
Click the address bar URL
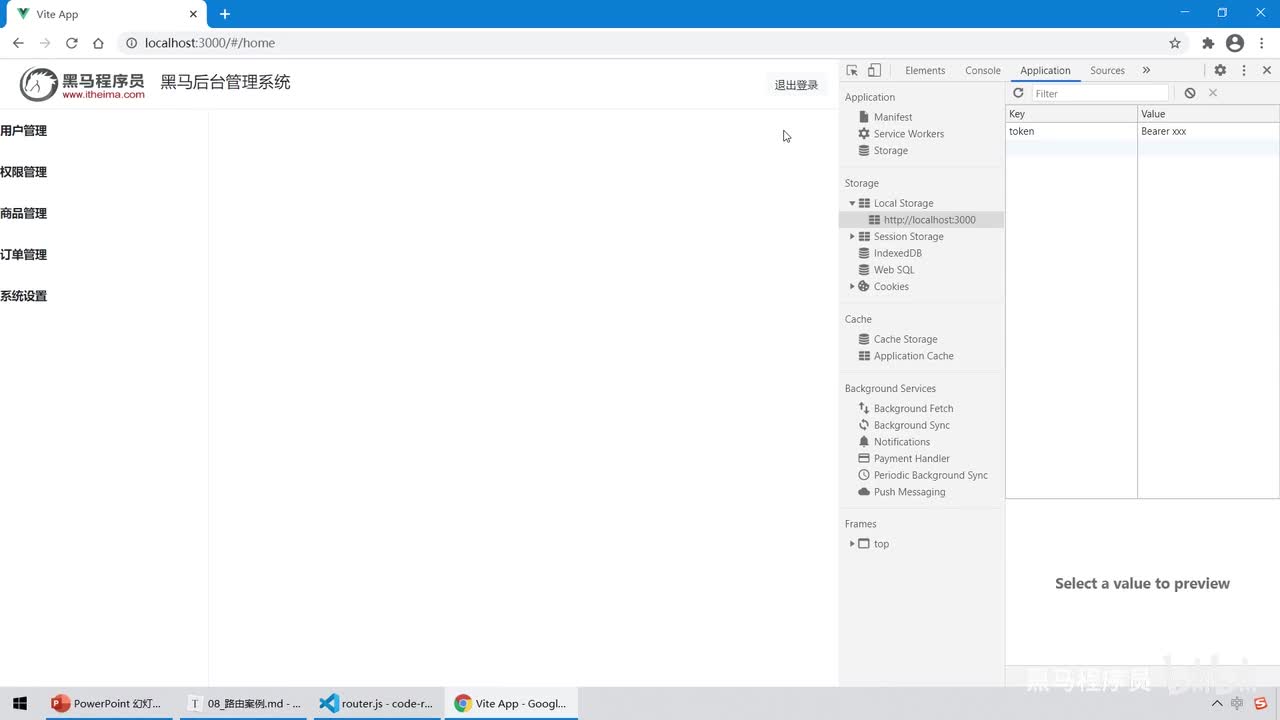(210, 43)
